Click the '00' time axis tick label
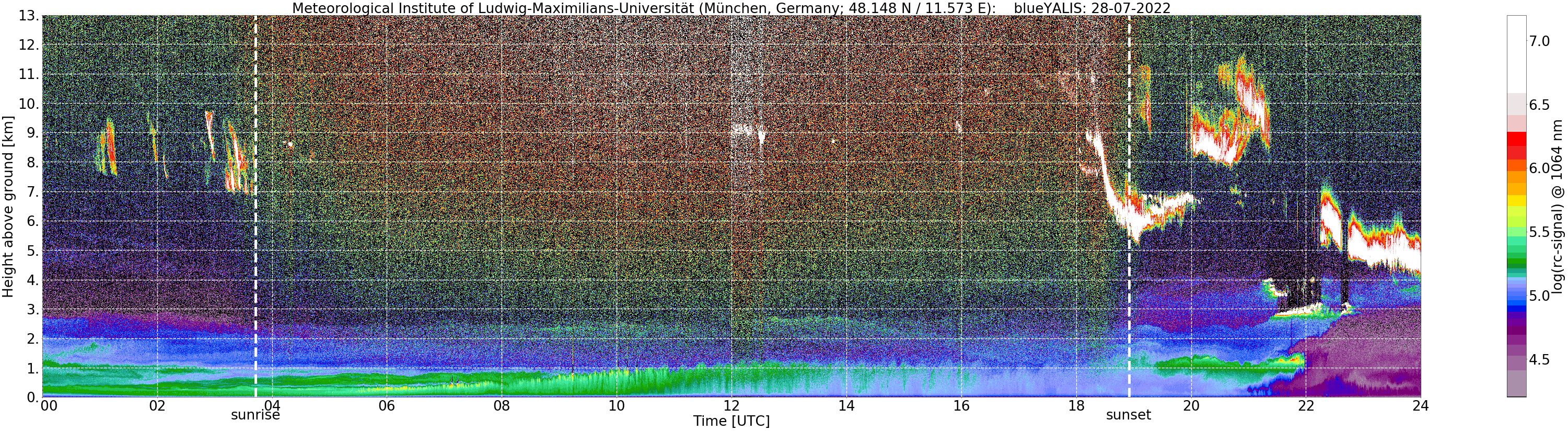1568x431 pixels. click(49, 406)
